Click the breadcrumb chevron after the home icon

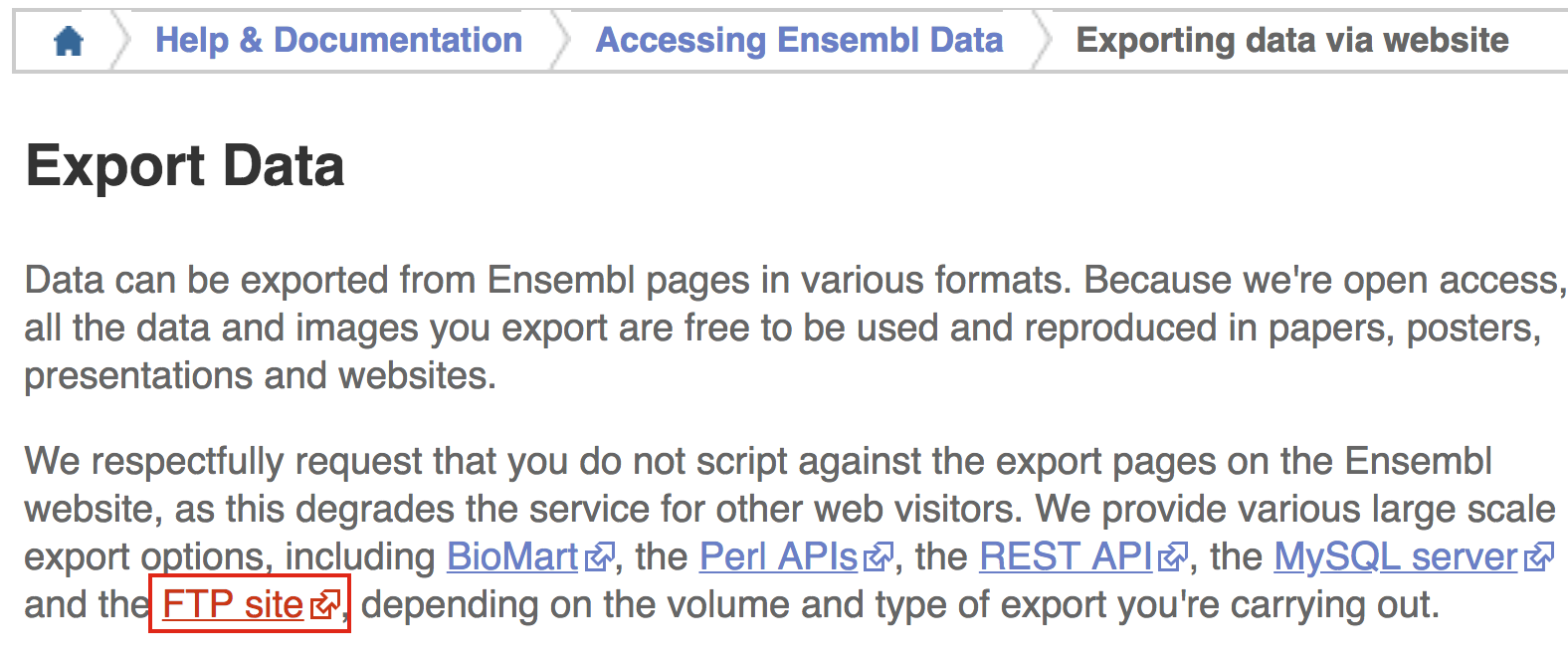(121, 42)
